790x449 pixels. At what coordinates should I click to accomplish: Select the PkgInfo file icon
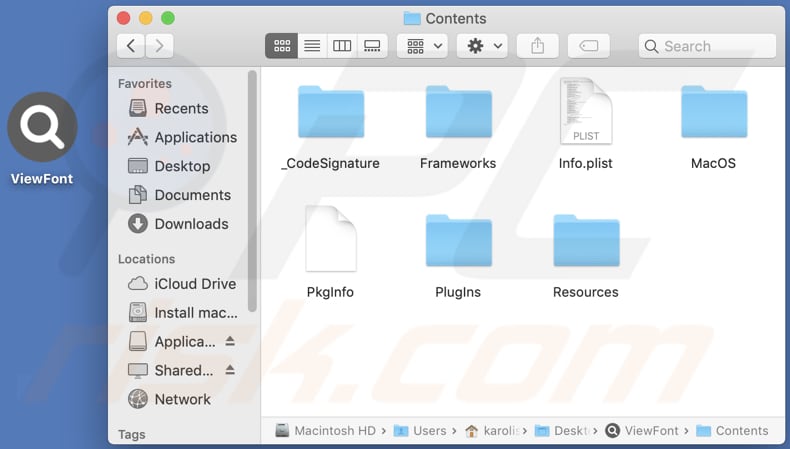pos(331,238)
